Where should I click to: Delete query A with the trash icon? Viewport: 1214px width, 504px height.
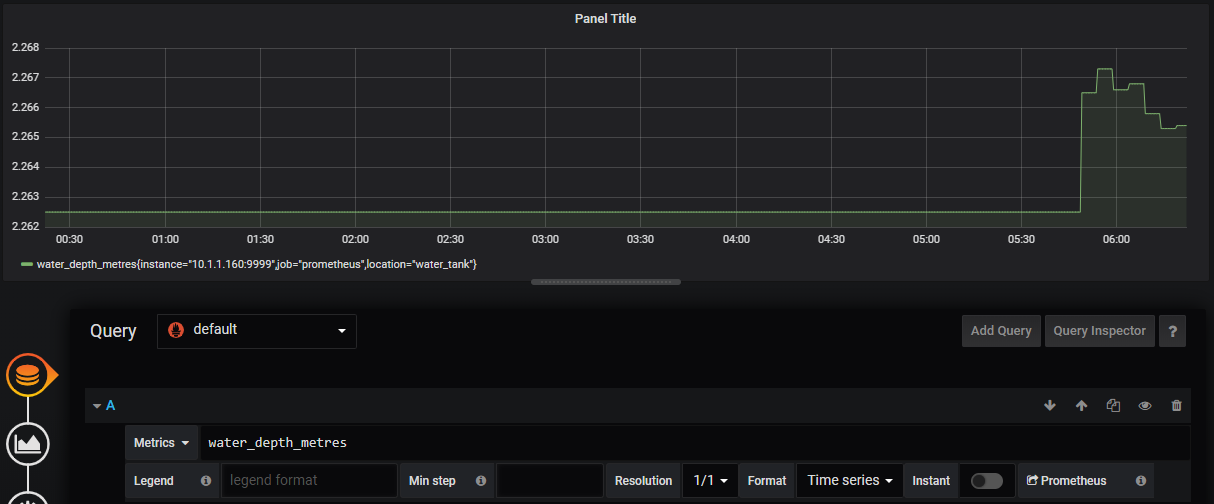1176,405
